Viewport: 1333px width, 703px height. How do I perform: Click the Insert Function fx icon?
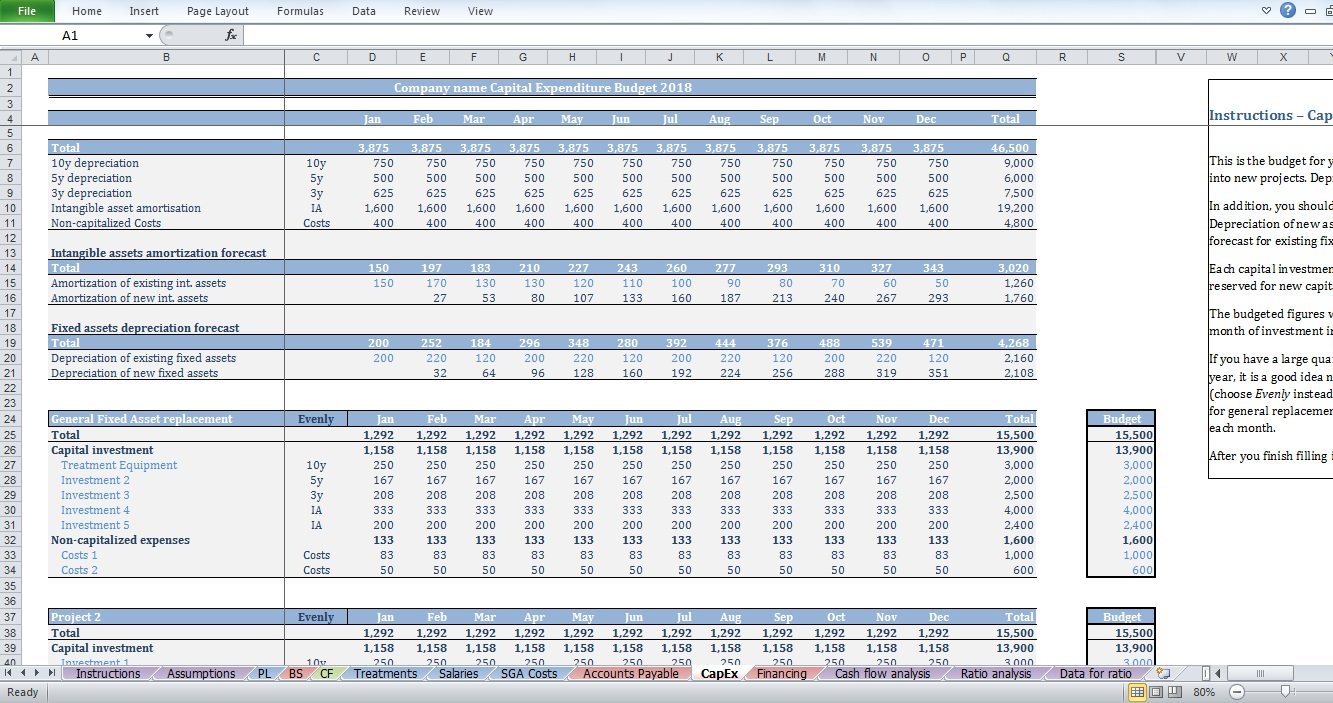click(230, 35)
